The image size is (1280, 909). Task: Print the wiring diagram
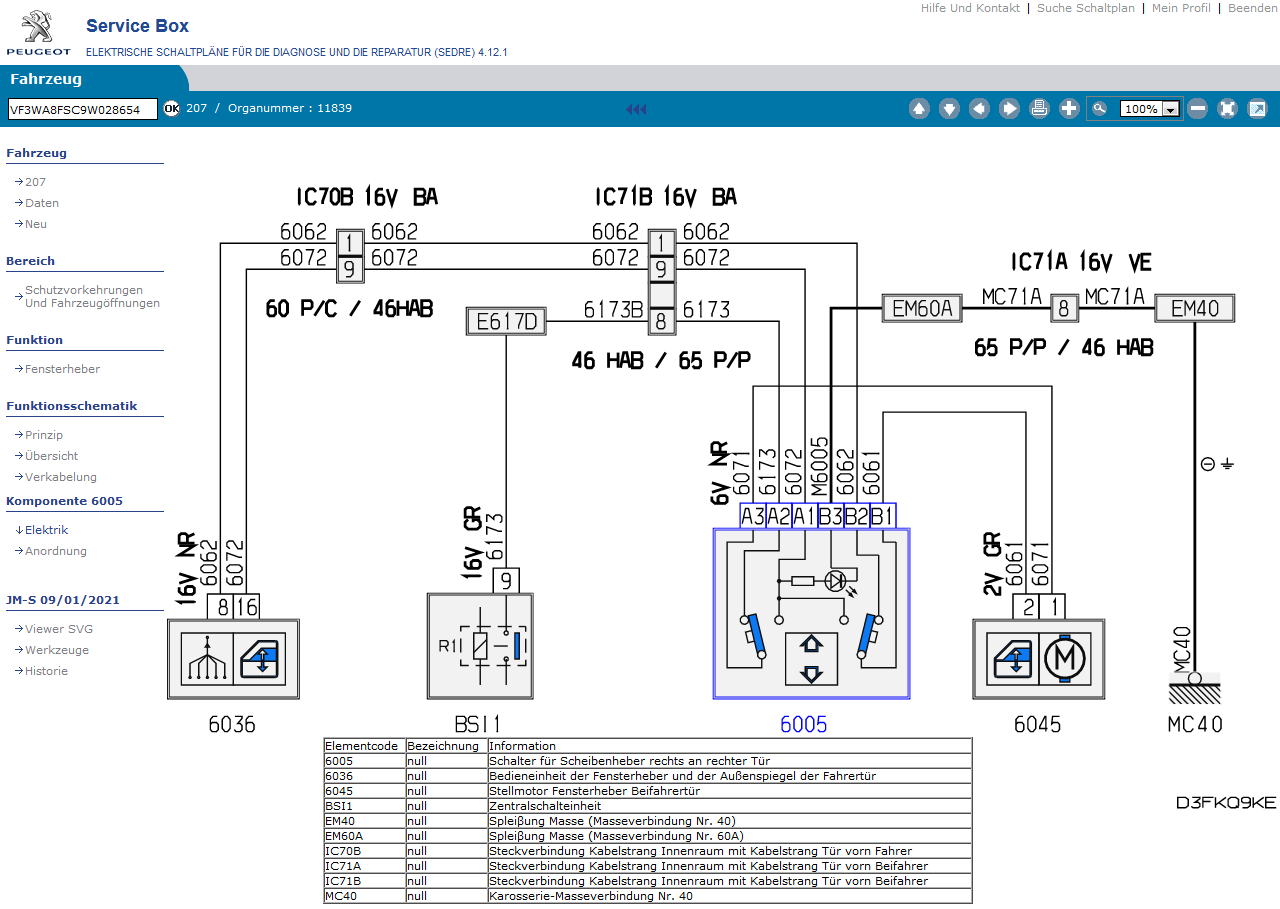[x=1039, y=109]
